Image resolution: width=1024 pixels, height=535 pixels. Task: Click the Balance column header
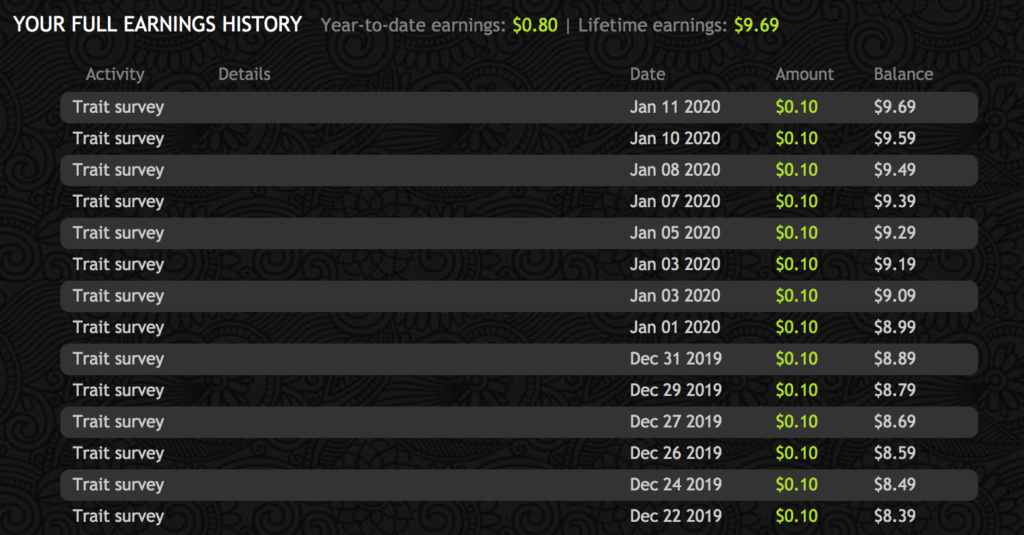coord(903,74)
